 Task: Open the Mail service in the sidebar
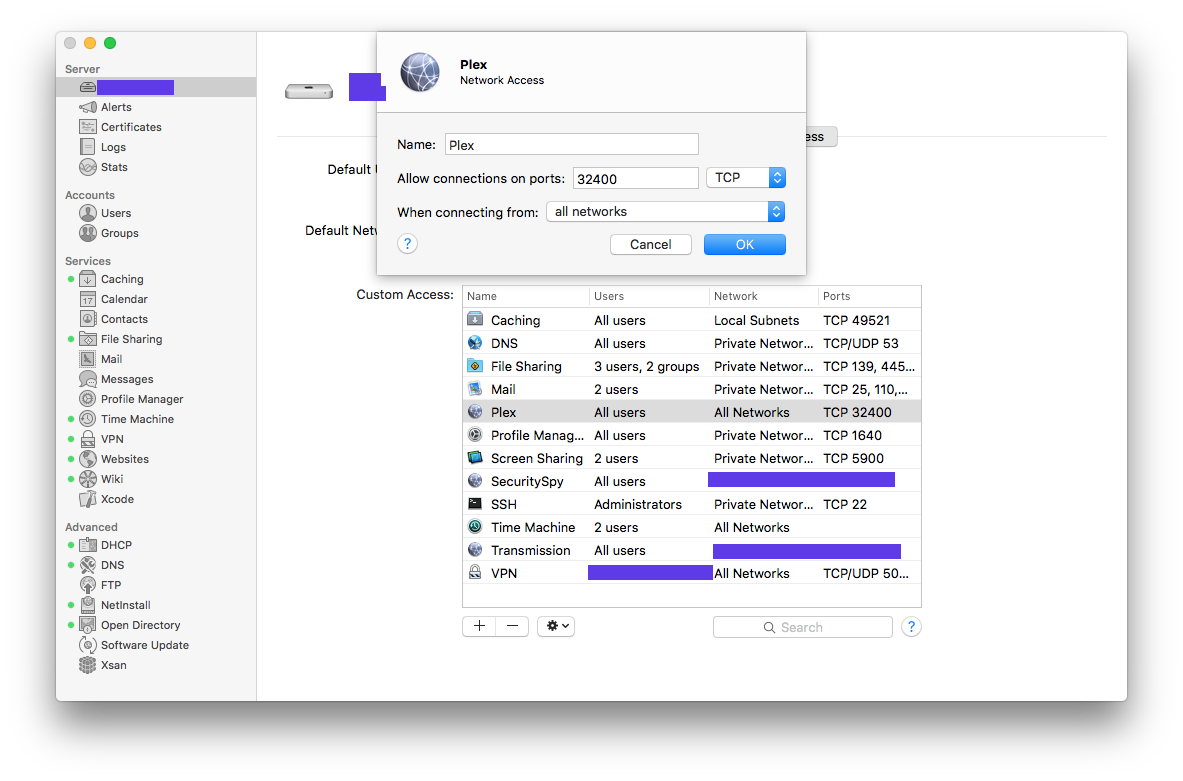click(x=111, y=359)
